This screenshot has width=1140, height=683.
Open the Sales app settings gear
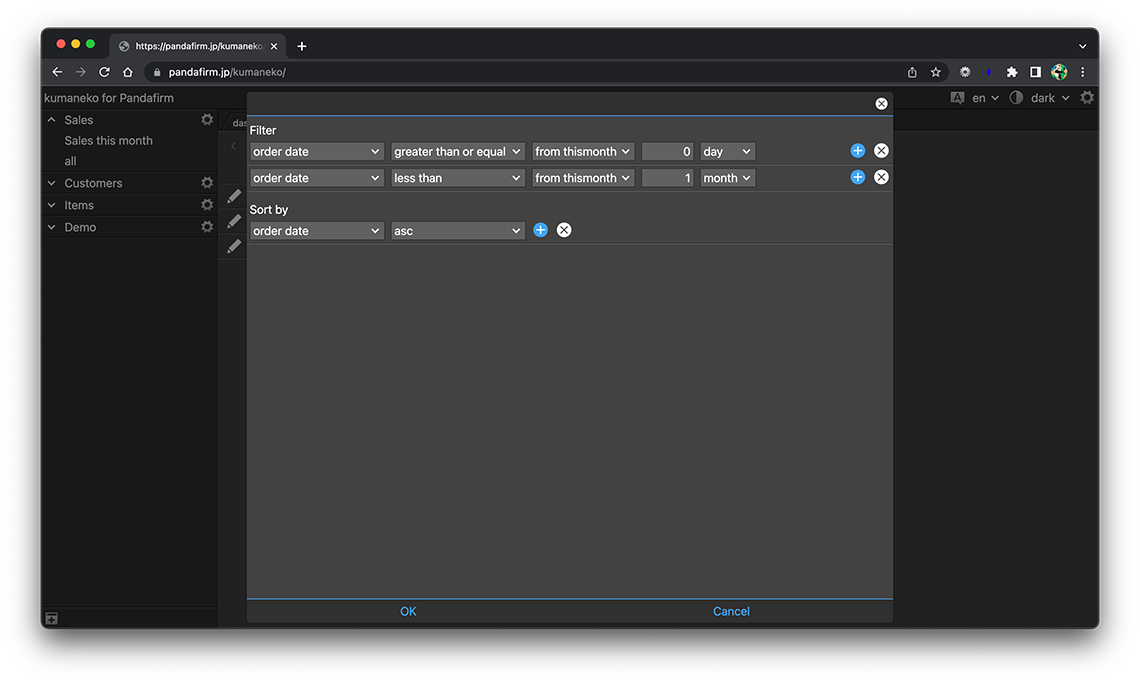tap(207, 120)
